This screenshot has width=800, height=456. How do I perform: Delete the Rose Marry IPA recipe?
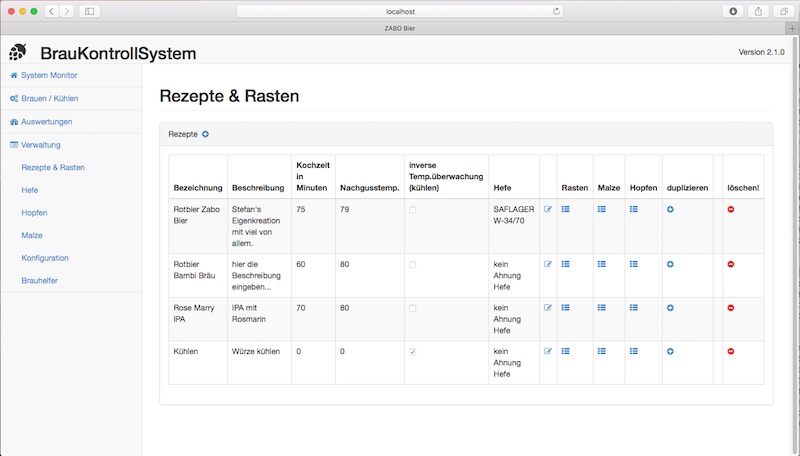[731, 308]
